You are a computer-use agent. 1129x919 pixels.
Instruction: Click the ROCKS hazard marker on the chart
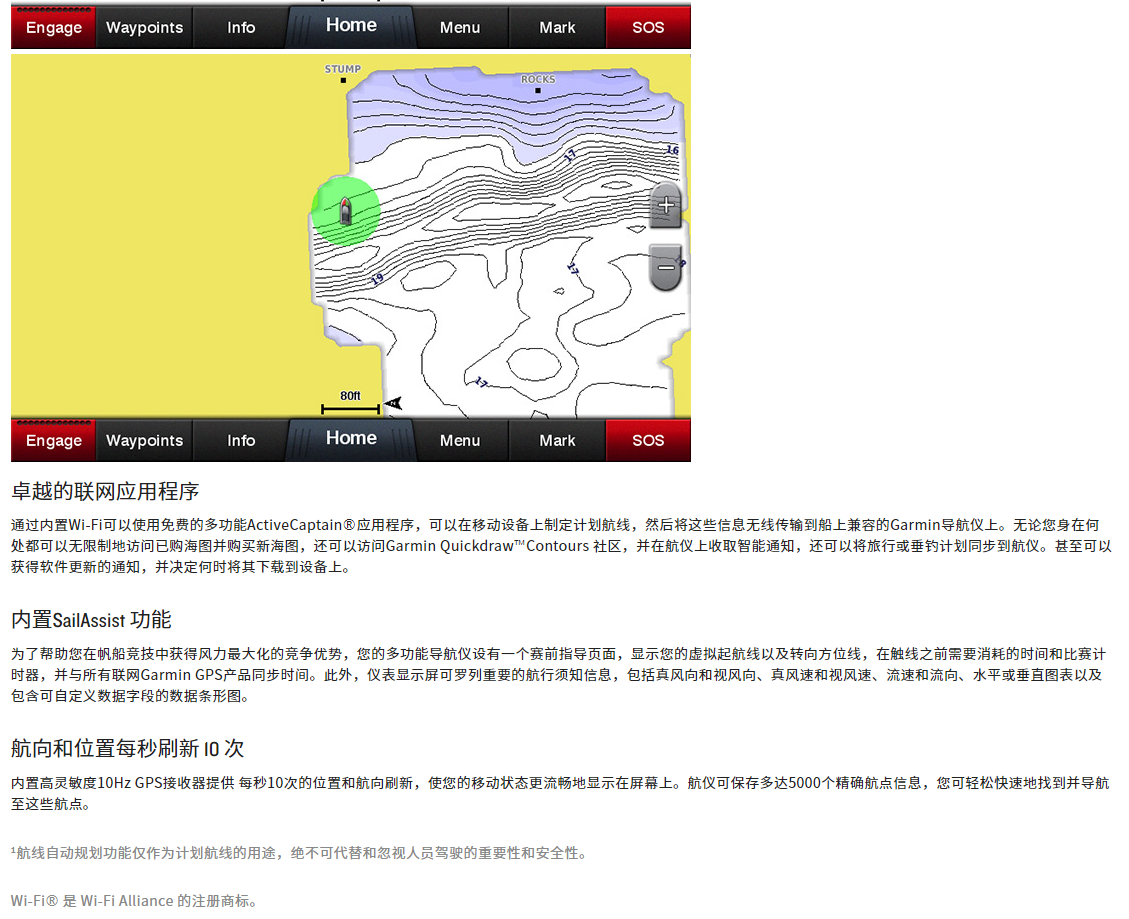538,89
